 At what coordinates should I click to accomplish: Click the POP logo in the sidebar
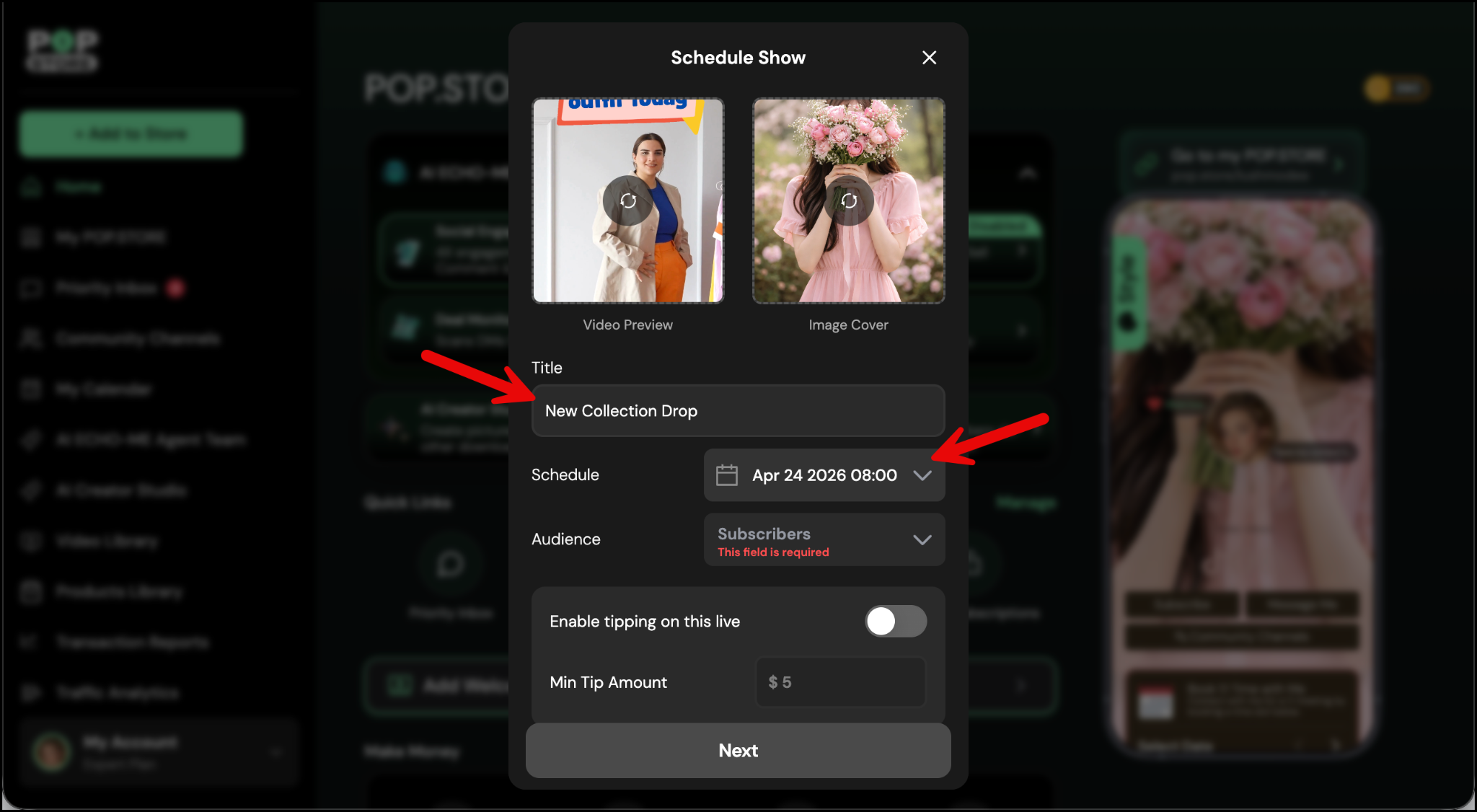pos(62,50)
